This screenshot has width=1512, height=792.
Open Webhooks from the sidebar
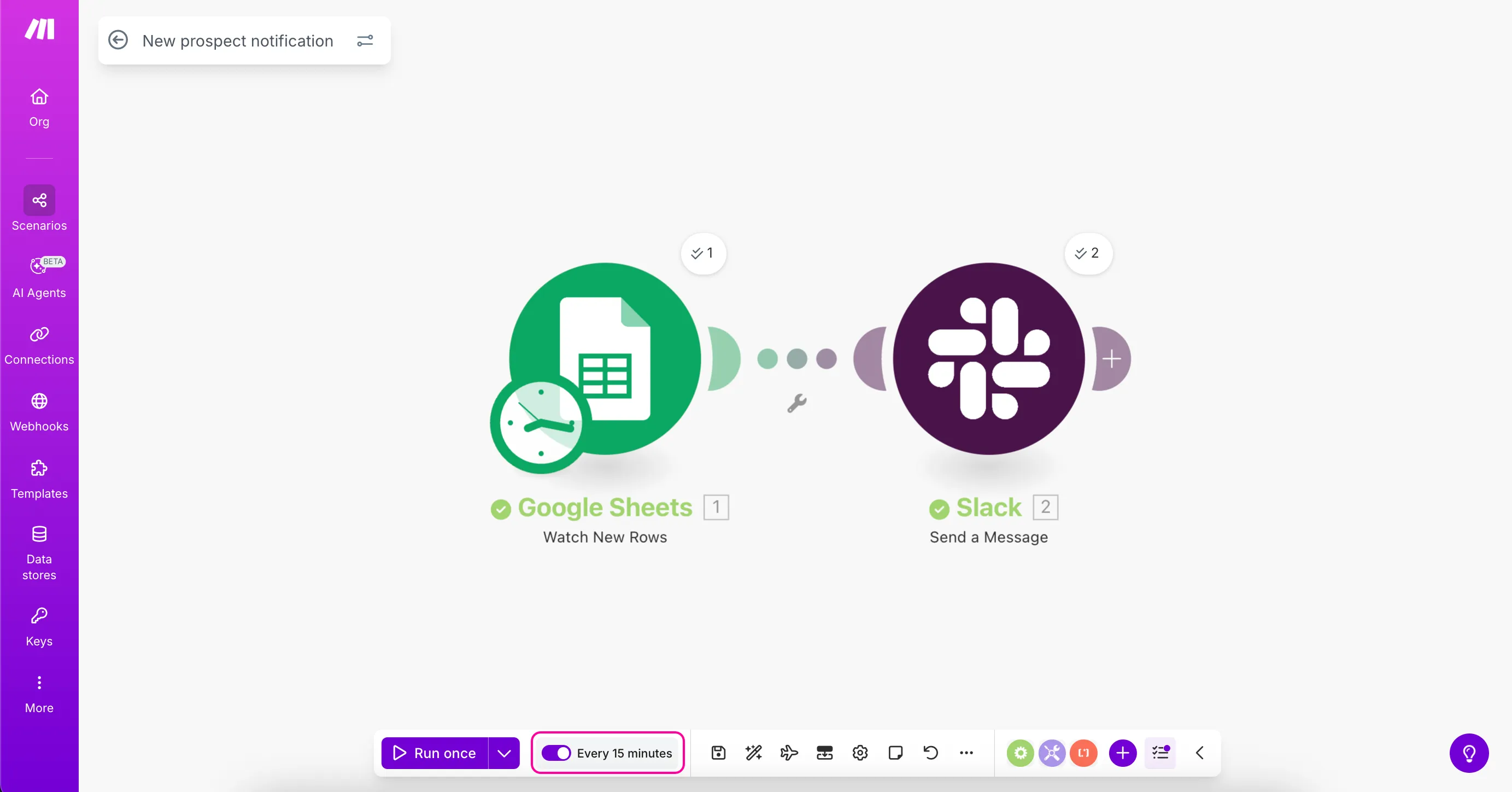(x=39, y=413)
